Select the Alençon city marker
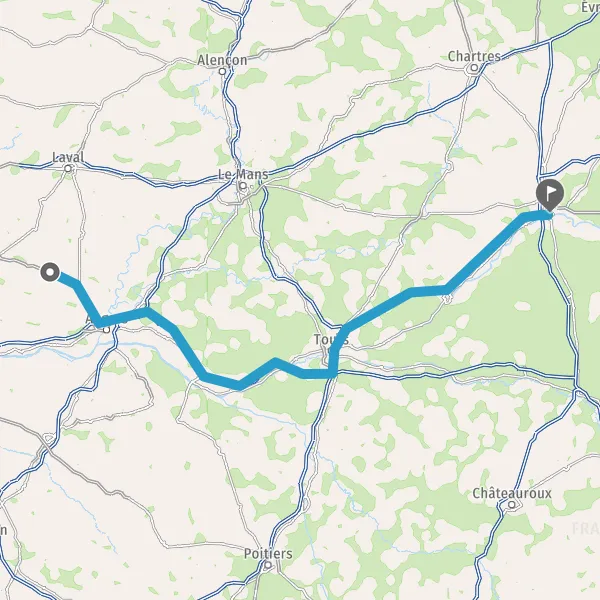 tap(222, 71)
